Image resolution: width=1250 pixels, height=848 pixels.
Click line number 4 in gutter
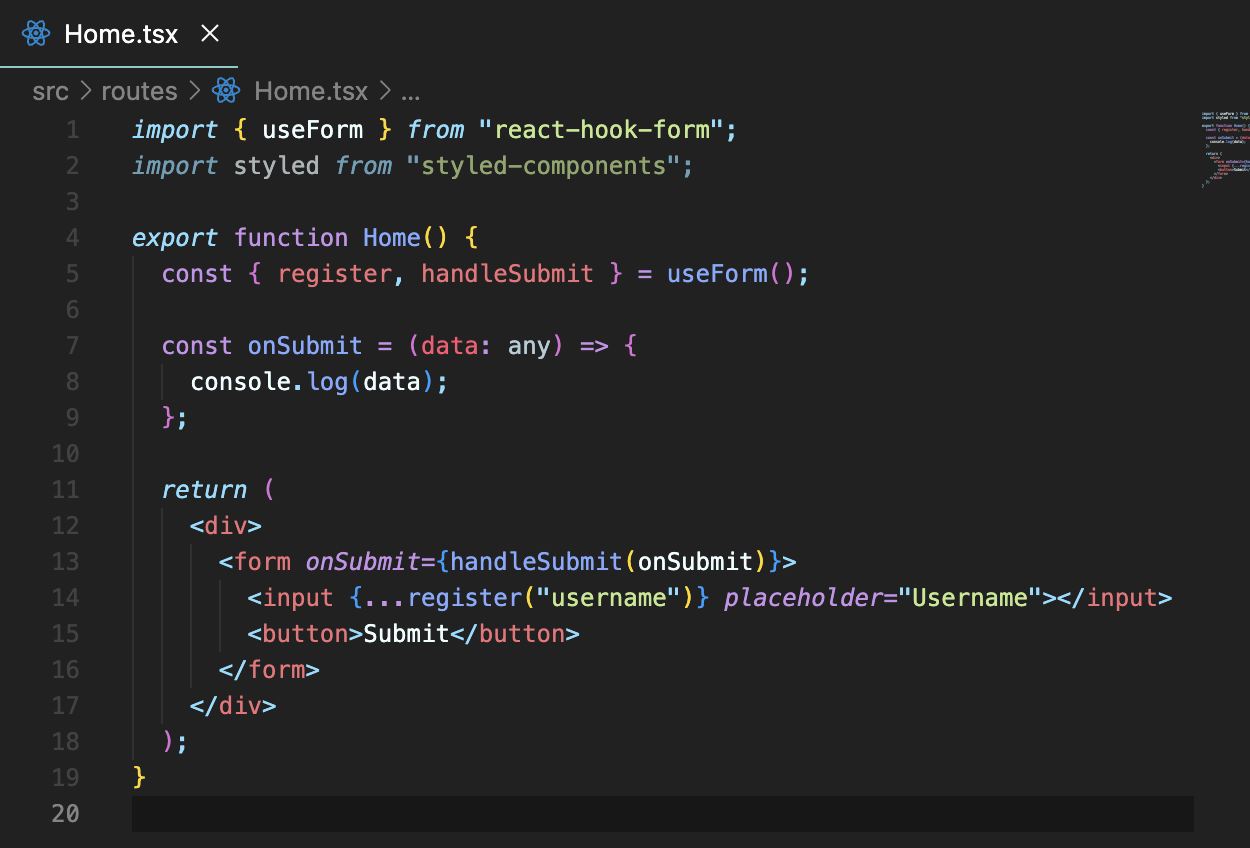click(72, 238)
